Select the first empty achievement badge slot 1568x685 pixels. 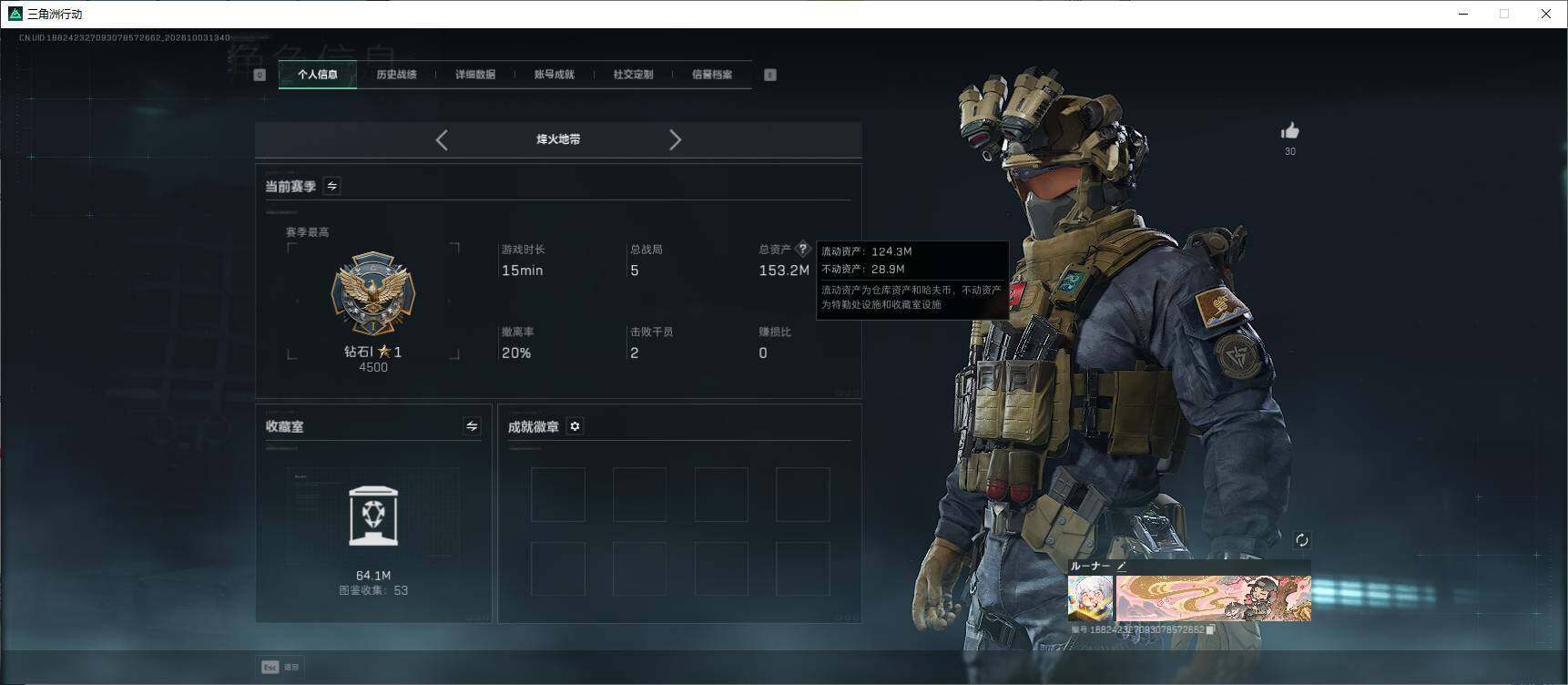558,495
